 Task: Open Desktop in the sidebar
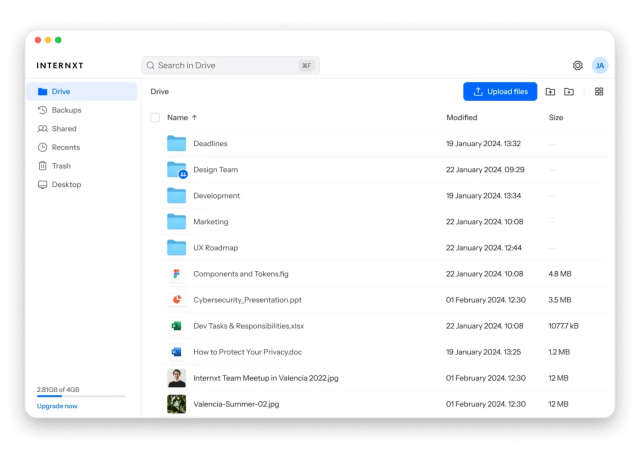pos(82,184)
